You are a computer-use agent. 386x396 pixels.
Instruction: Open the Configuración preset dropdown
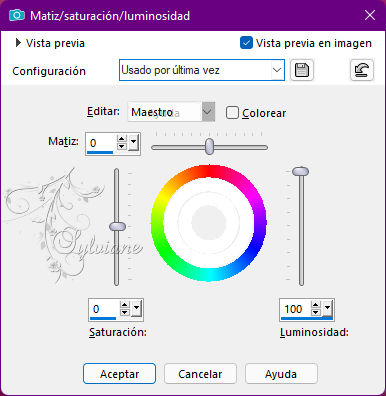click(202, 70)
